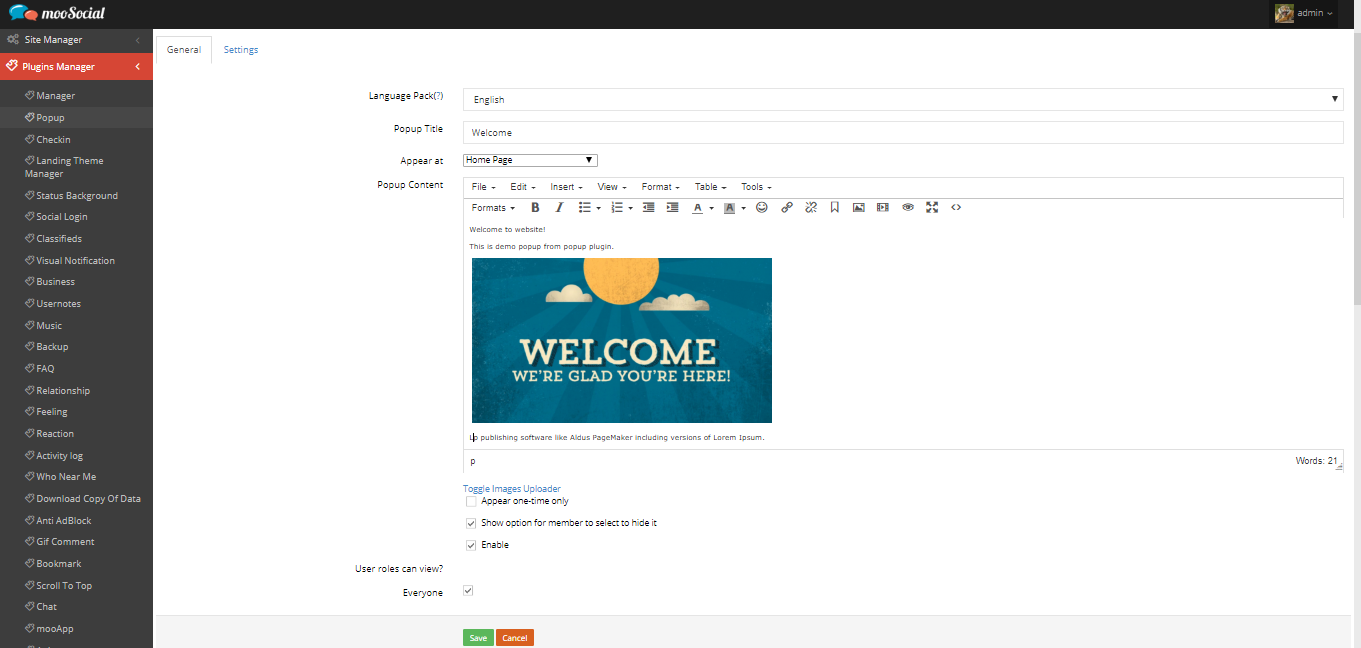Image resolution: width=1361 pixels, height=648 pixels.
Task: Click the mooSocial logo
Action: pyautogui.click(x=57, y=13)
